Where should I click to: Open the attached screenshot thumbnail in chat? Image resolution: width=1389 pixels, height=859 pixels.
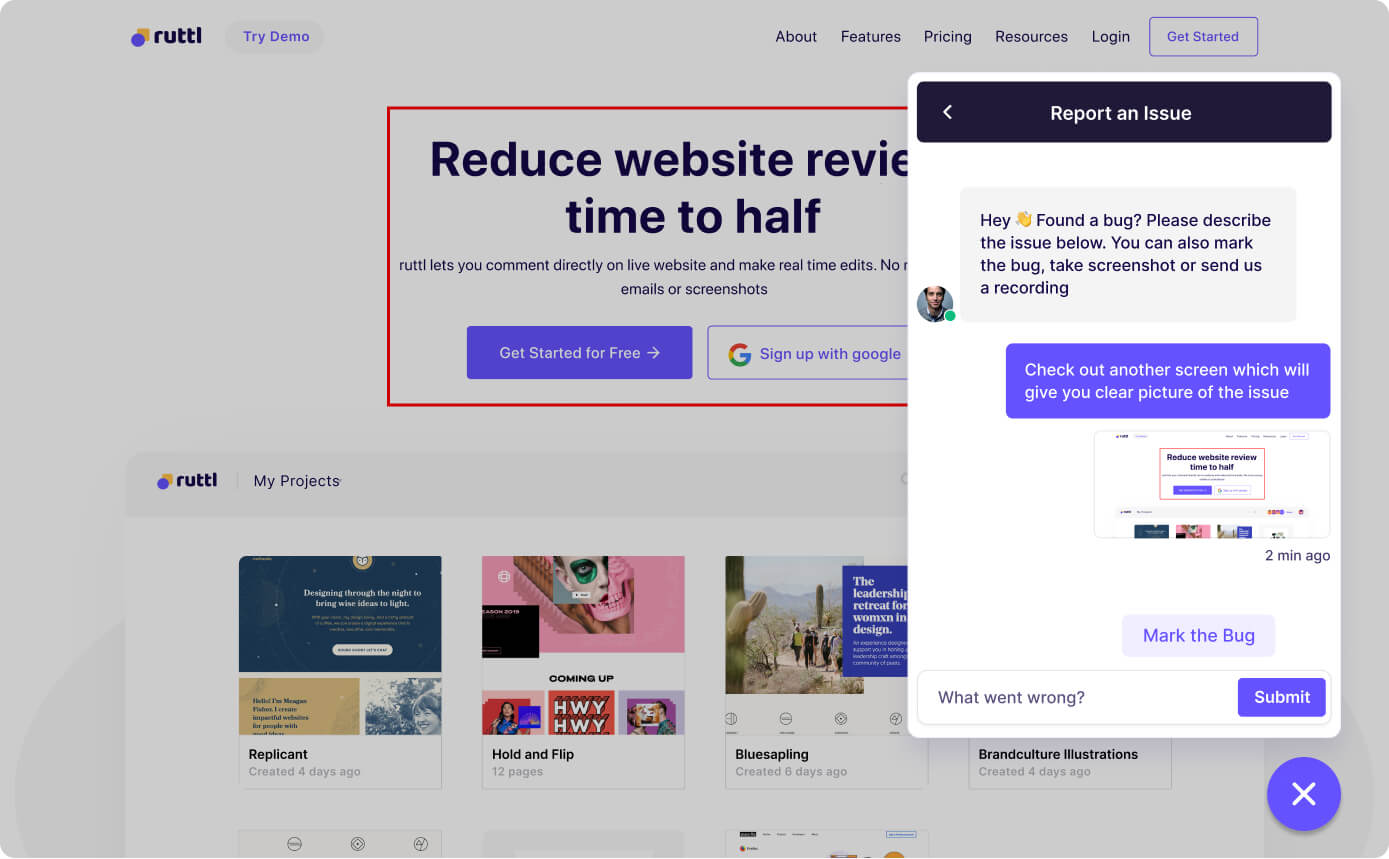[1212, 484]
